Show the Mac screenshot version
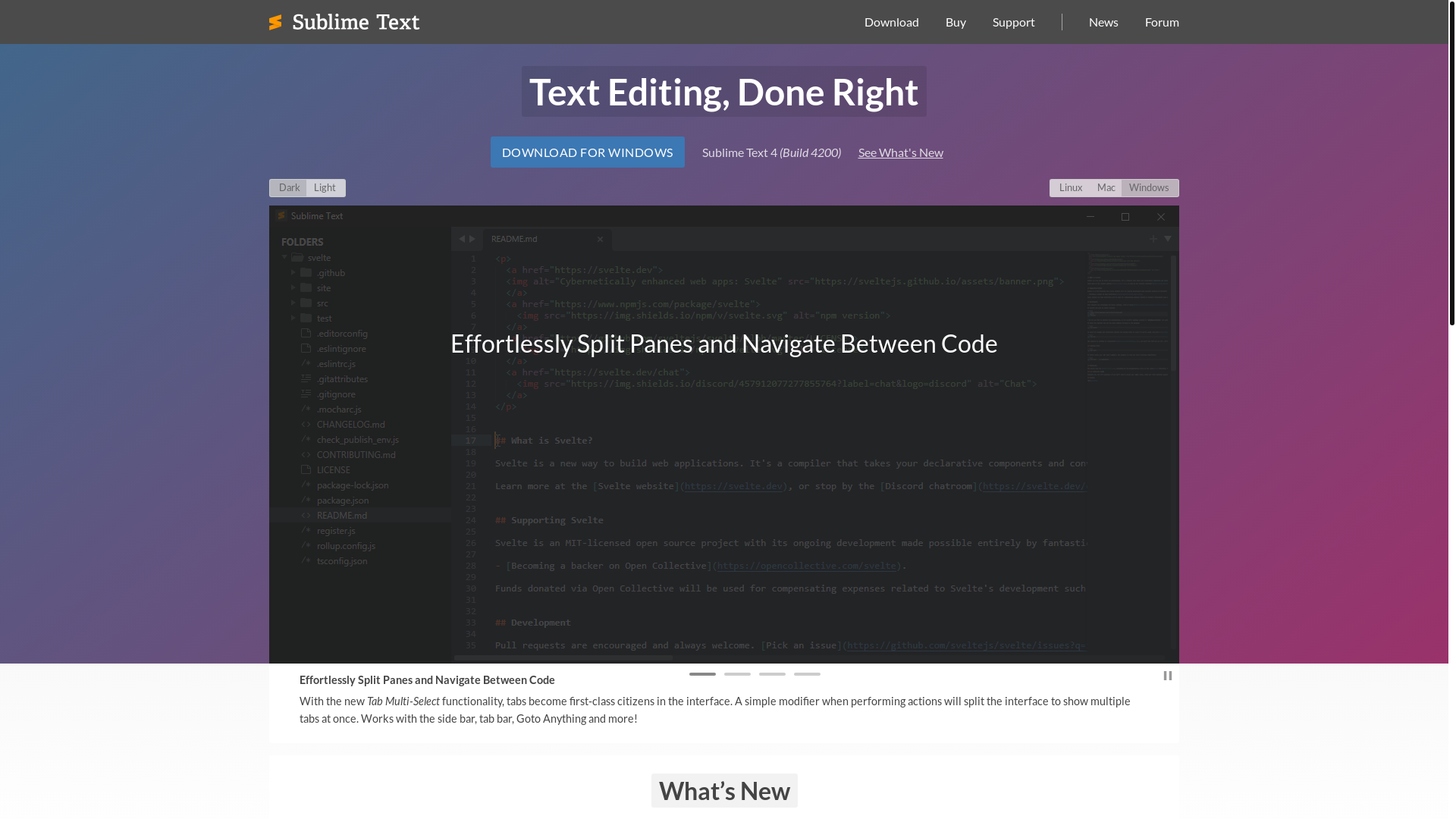 click(1106, 188)
